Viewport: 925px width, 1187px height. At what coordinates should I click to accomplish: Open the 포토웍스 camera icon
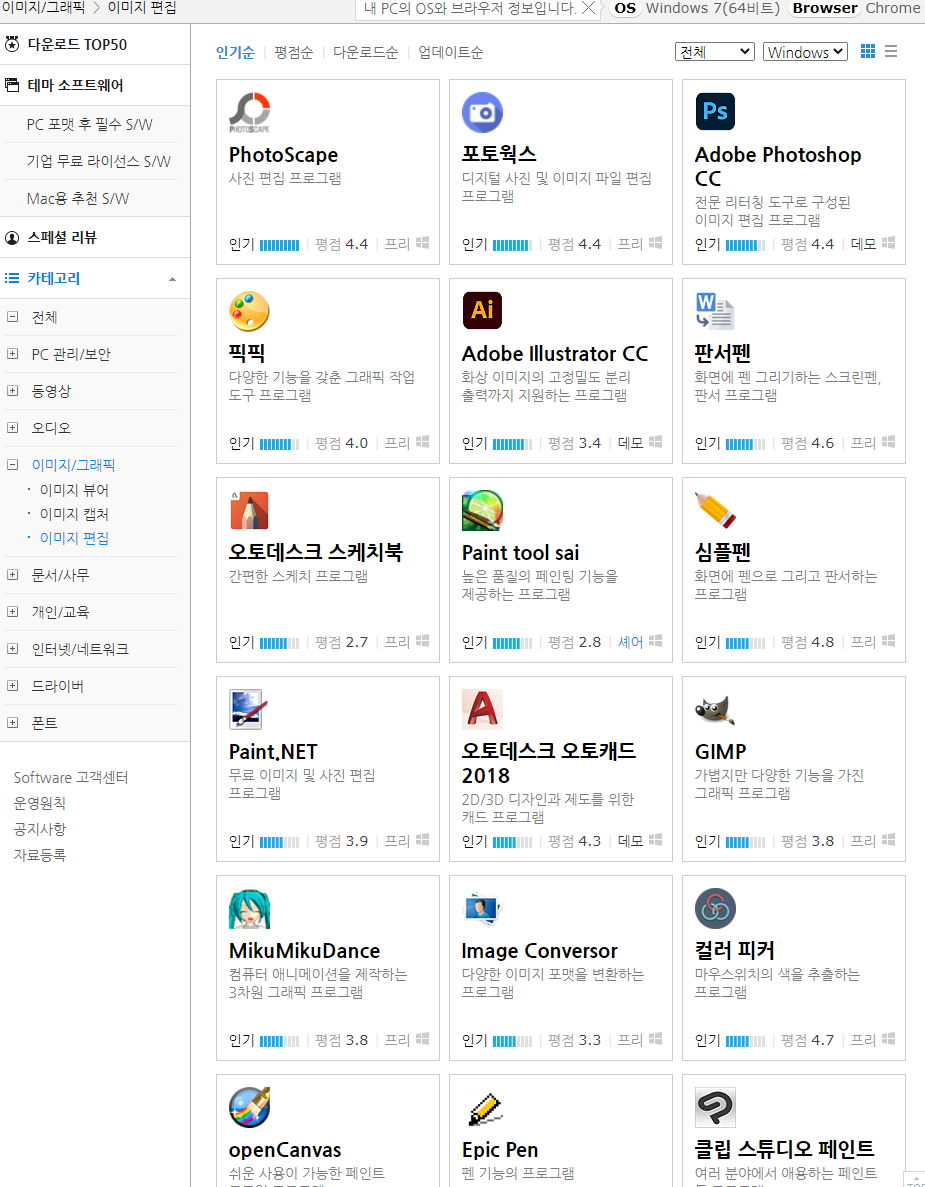482,112
